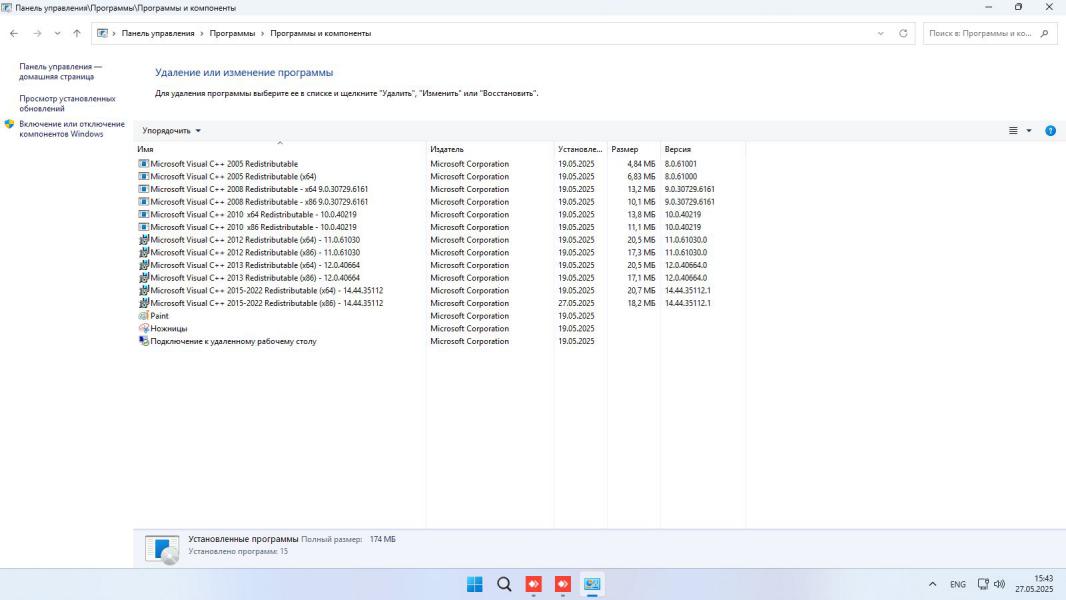Viewport: 1066px width, 600px height.
Task: Select icon of Visual C++ 2012 (x86) 11.0.61030
Action: pos(143,252)
